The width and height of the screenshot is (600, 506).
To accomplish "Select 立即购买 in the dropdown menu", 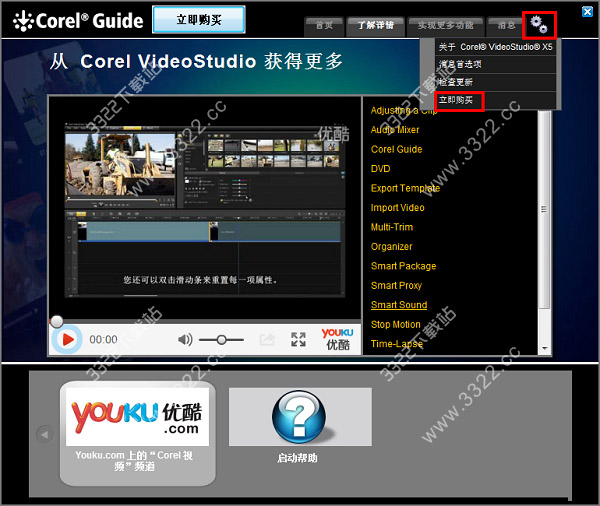I will click(x=456, y=100).
